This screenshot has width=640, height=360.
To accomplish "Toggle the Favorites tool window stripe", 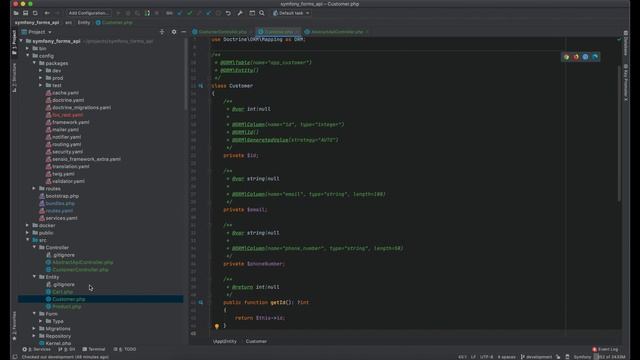I will (x=14, y=327).
